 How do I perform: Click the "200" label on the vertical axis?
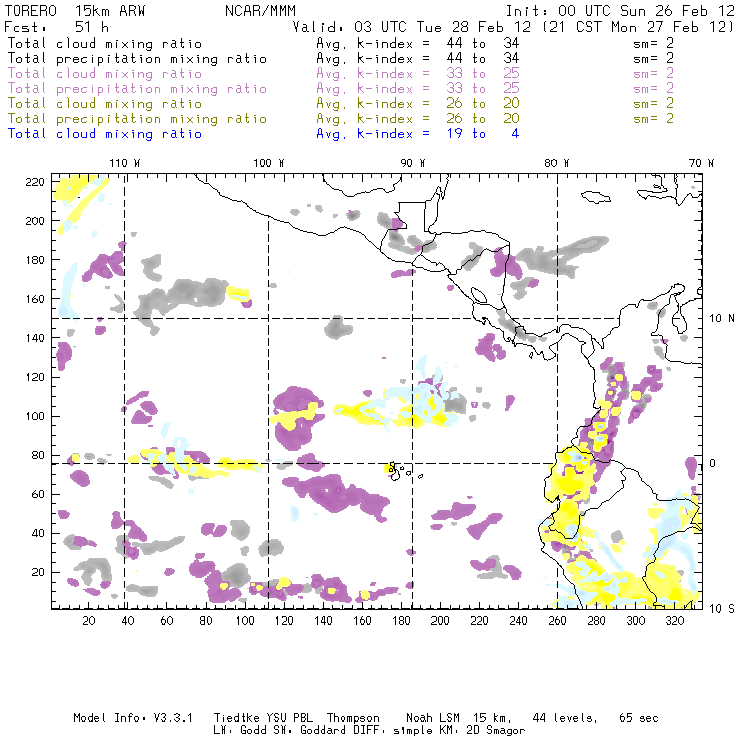pyautogui.click(x=35, y=221)
